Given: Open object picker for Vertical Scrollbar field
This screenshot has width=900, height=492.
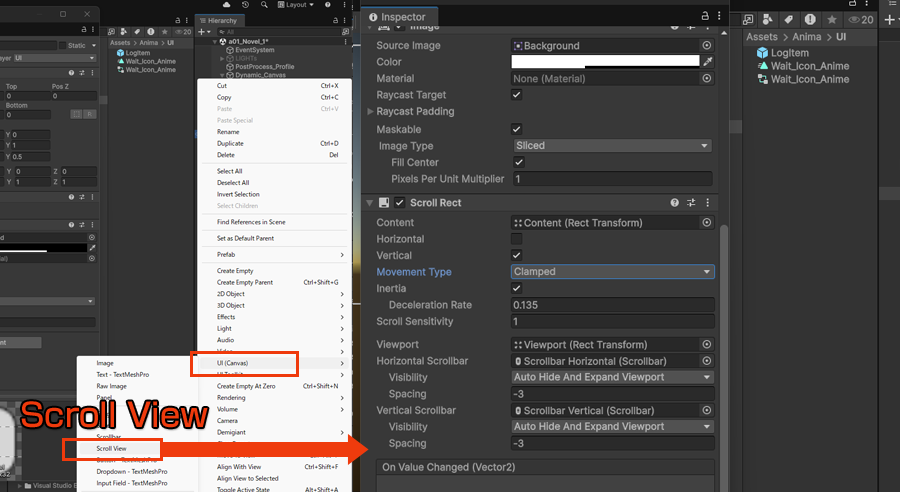Looking at the screenshot, I should tap(707, 410).
